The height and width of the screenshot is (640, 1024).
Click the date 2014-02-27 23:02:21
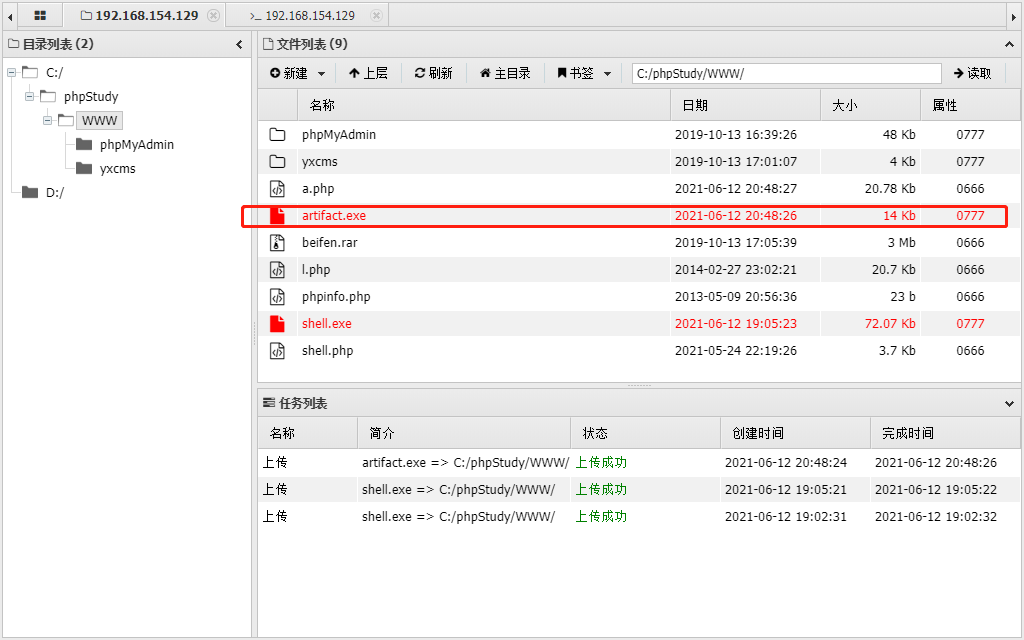point(736,270)
